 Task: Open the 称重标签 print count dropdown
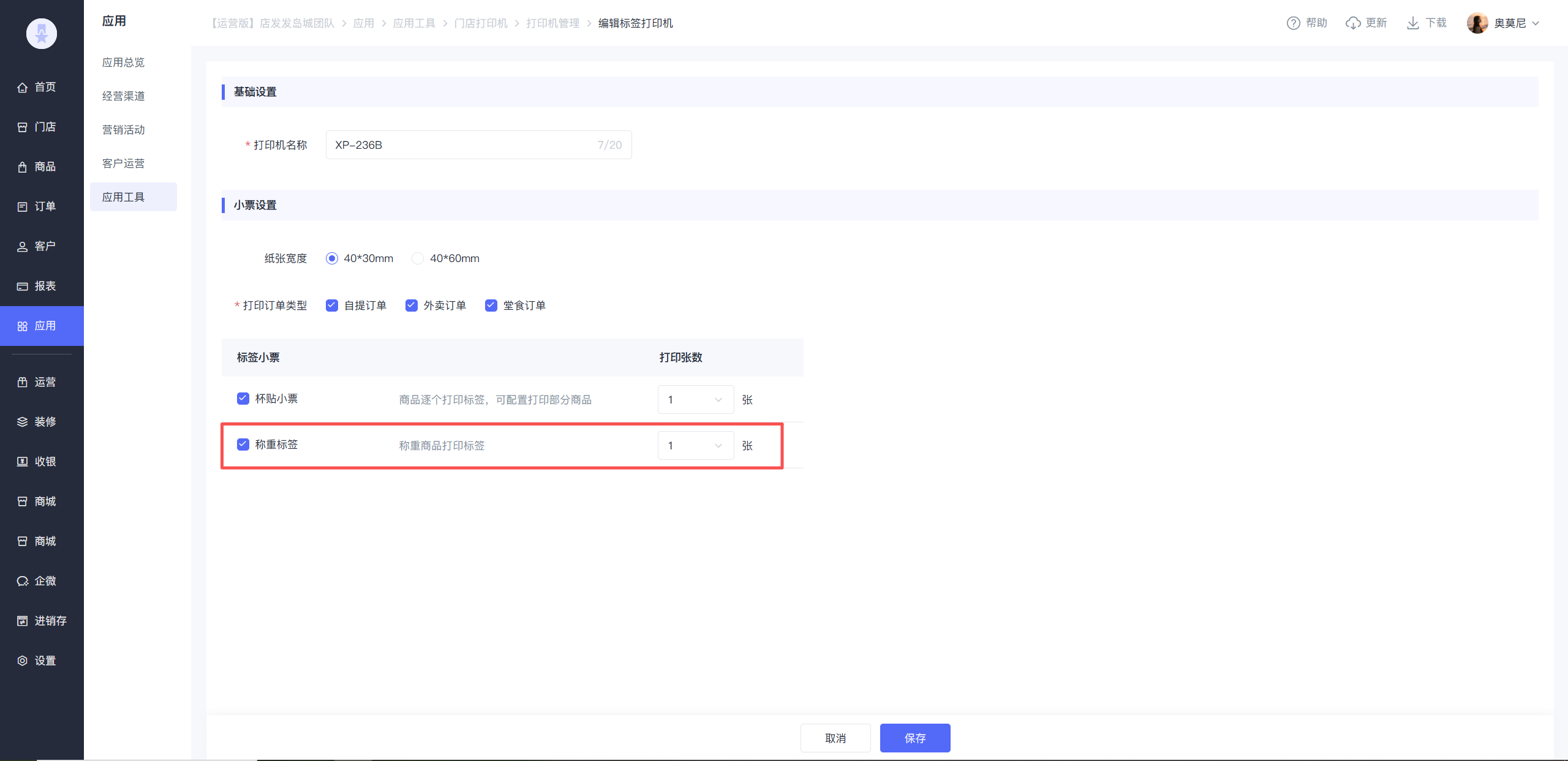click(695, 446)
